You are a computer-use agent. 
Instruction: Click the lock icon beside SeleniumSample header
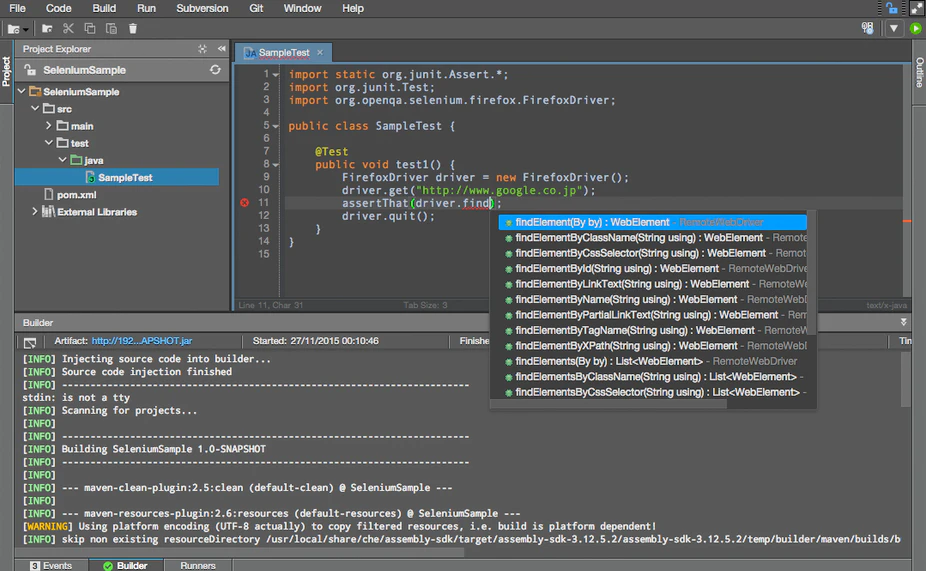click(30, 70)
